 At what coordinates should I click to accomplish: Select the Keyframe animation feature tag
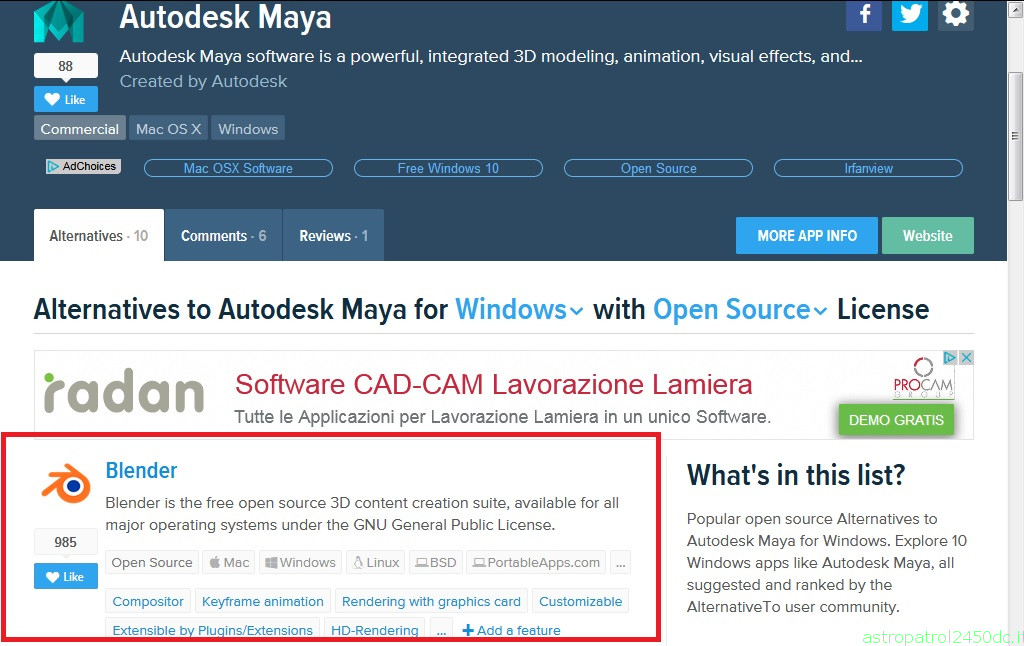coord(263,601)
